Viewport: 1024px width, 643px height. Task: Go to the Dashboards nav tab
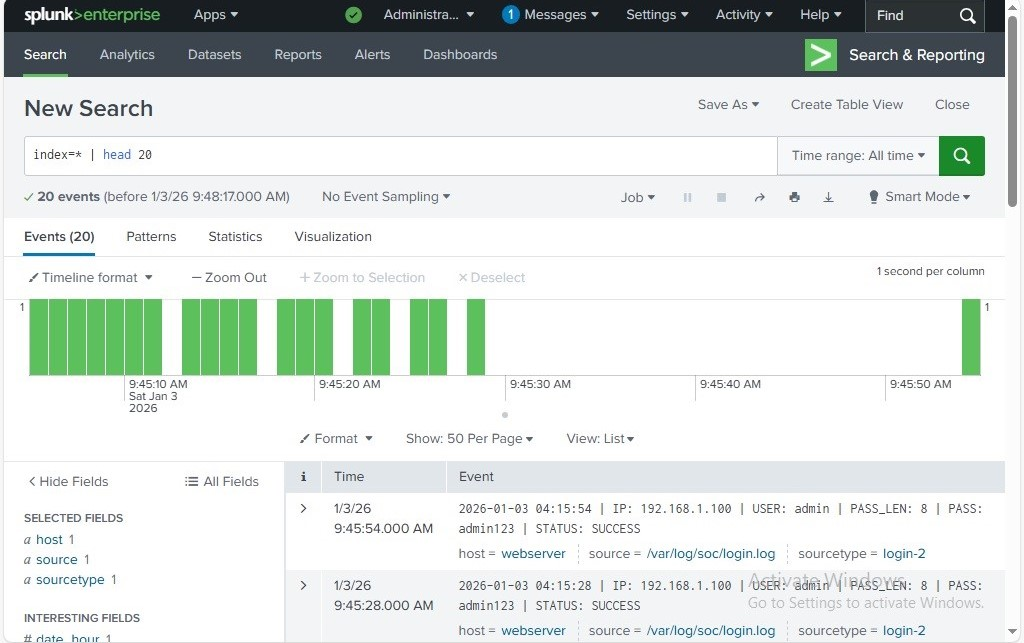(x=460, y=55)
